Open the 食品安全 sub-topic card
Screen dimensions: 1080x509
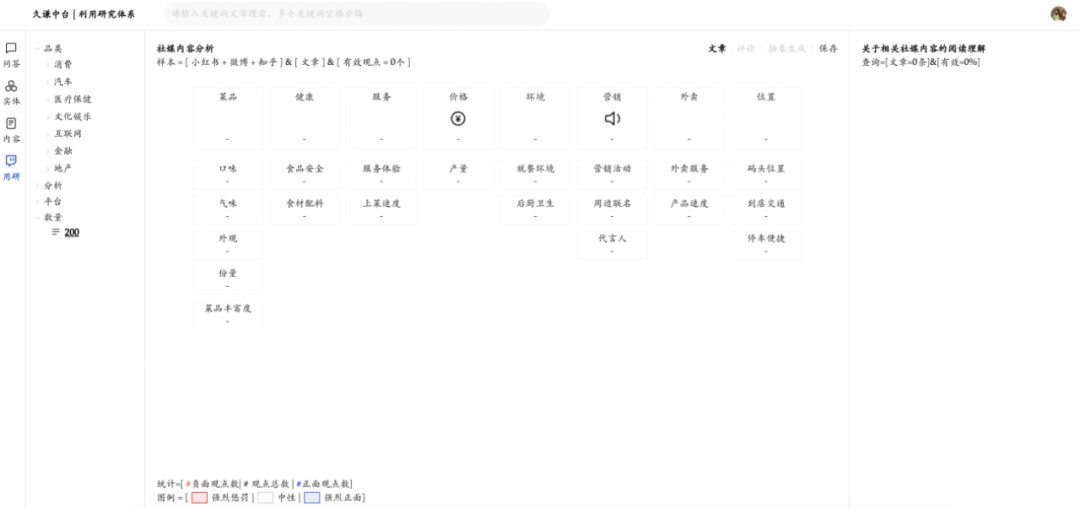304,174
